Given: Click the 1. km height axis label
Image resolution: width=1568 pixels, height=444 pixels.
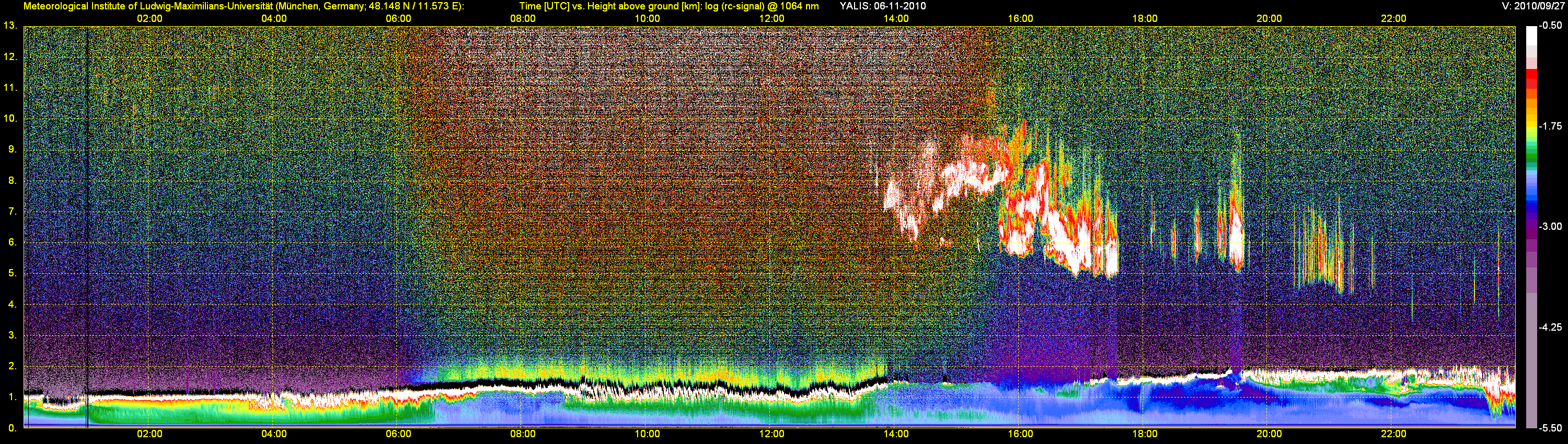Looking at the screenshot, I should click(x=12, y=397).
